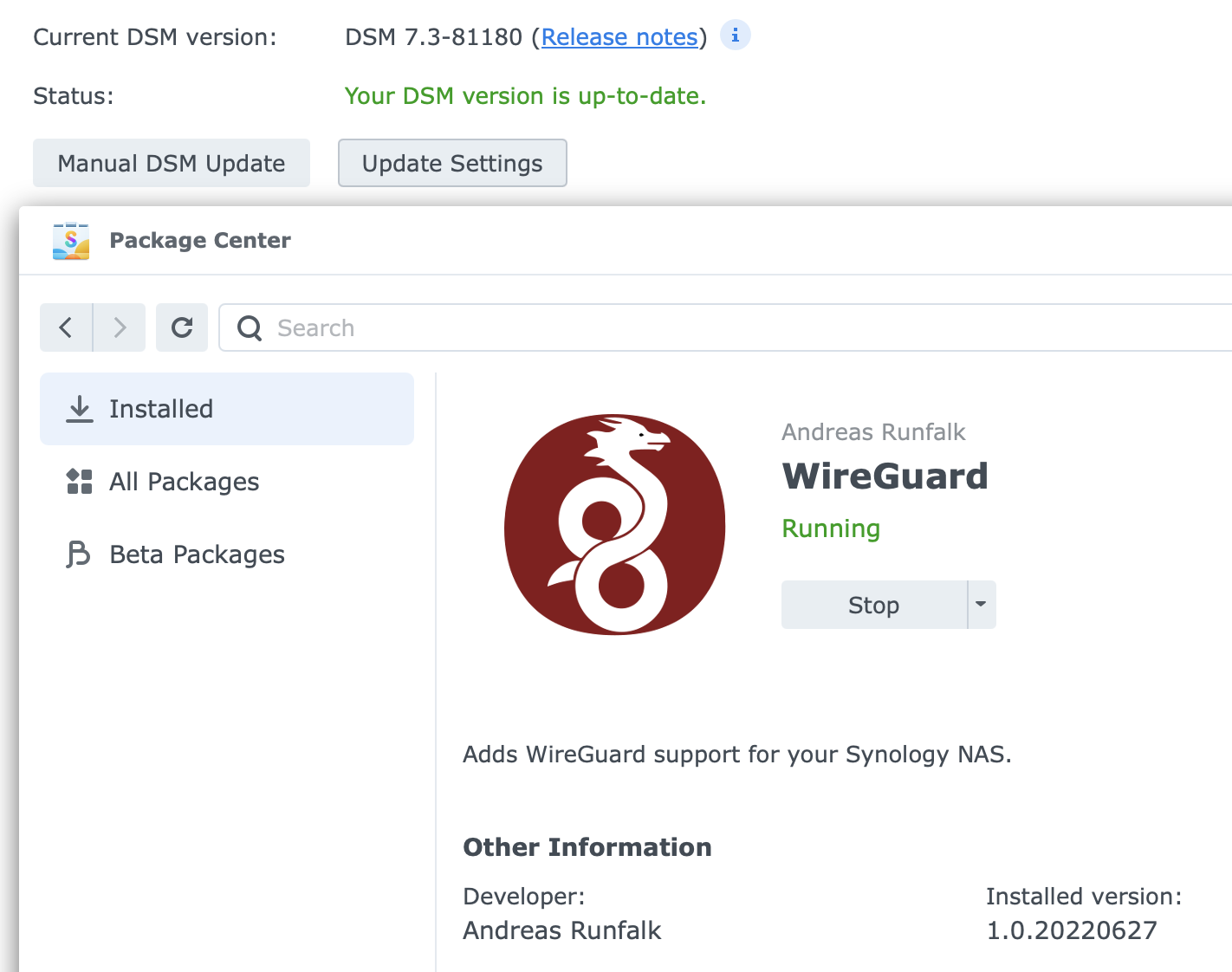Click the Package Center app icon
1232x972 pixels.
click(71, 241)
